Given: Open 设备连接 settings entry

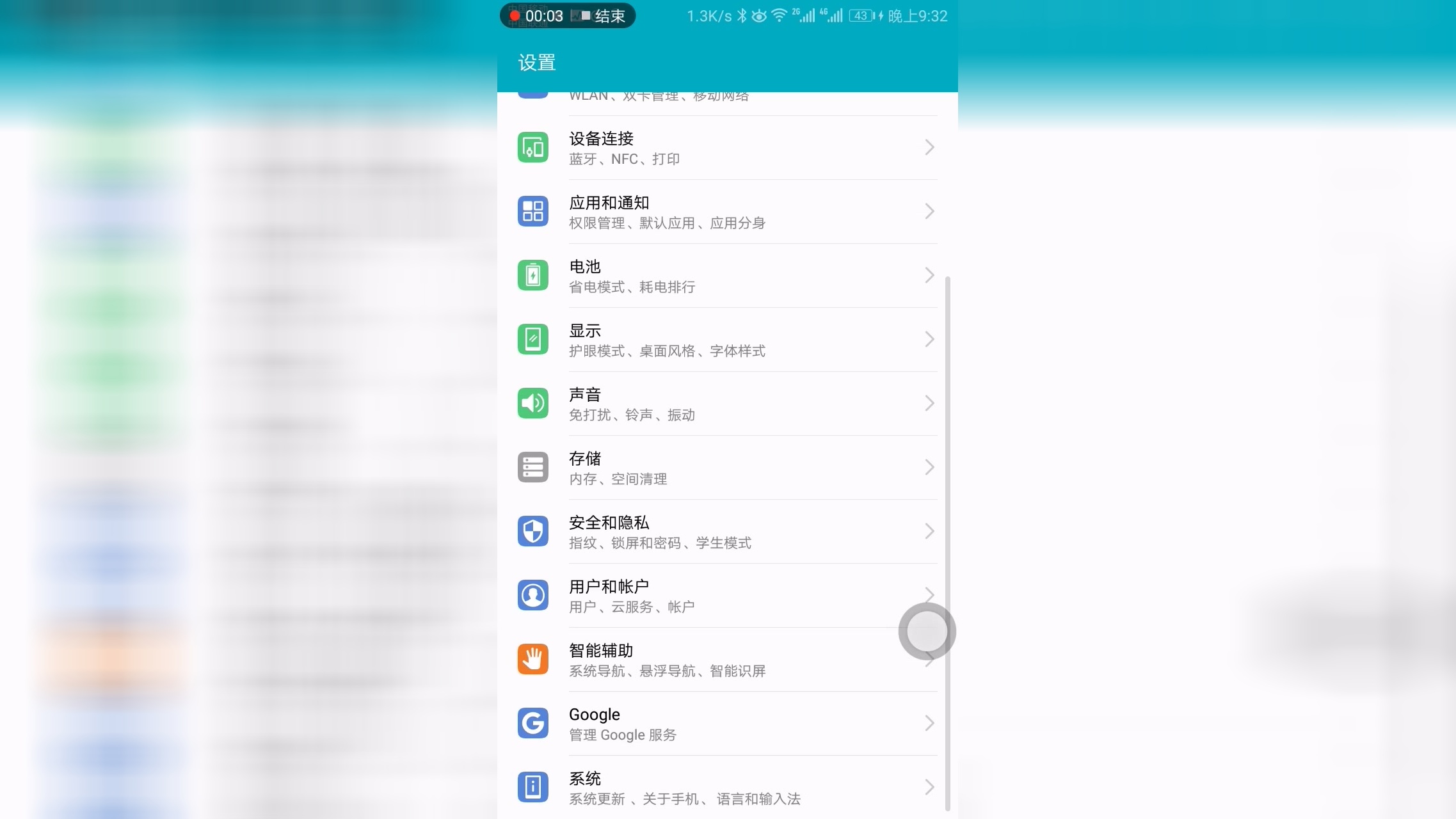Looking at the screenshot, I should click(727, 147).
